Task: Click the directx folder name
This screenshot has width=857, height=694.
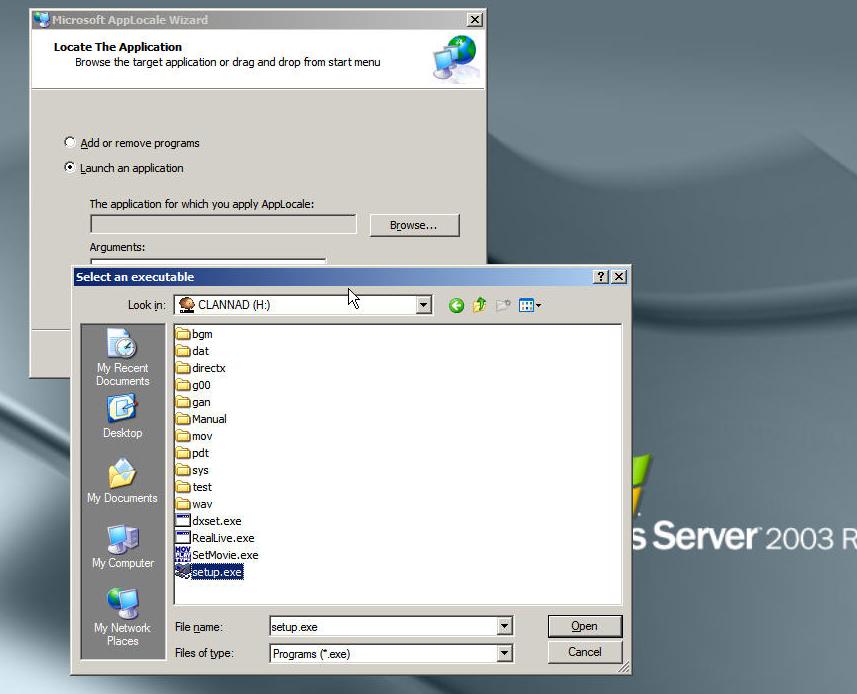Action: (209, 368)
